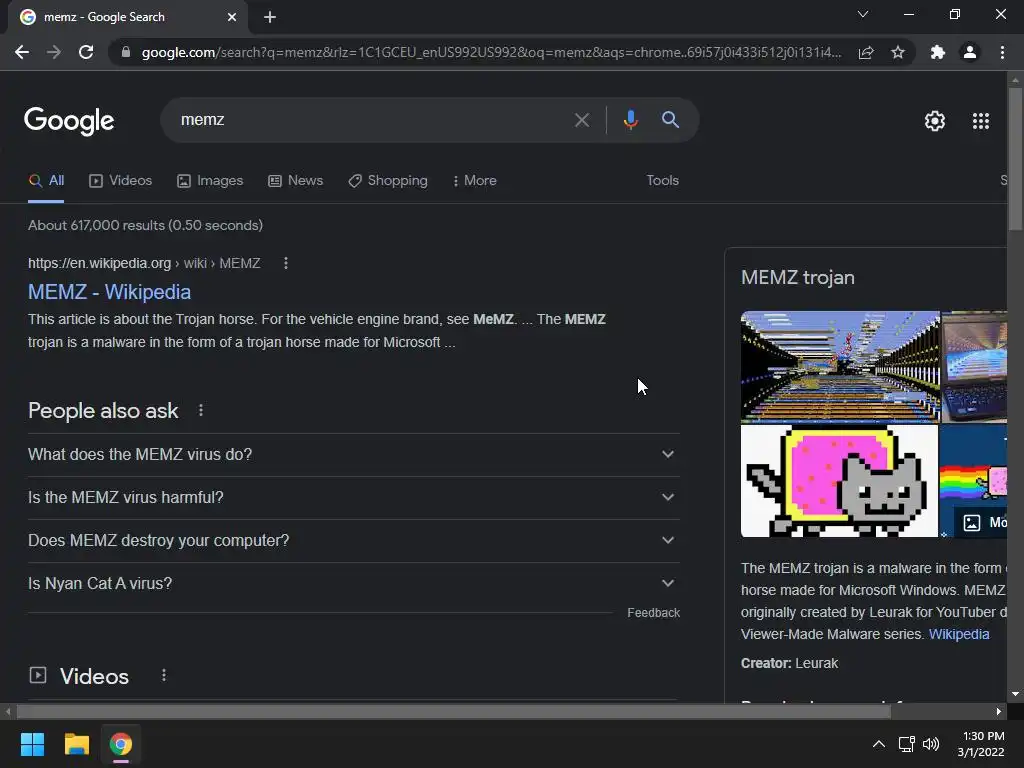This screenshot has width=1024, height=768.
Task: Click the Feedback link
Action: tap(653, 613)
